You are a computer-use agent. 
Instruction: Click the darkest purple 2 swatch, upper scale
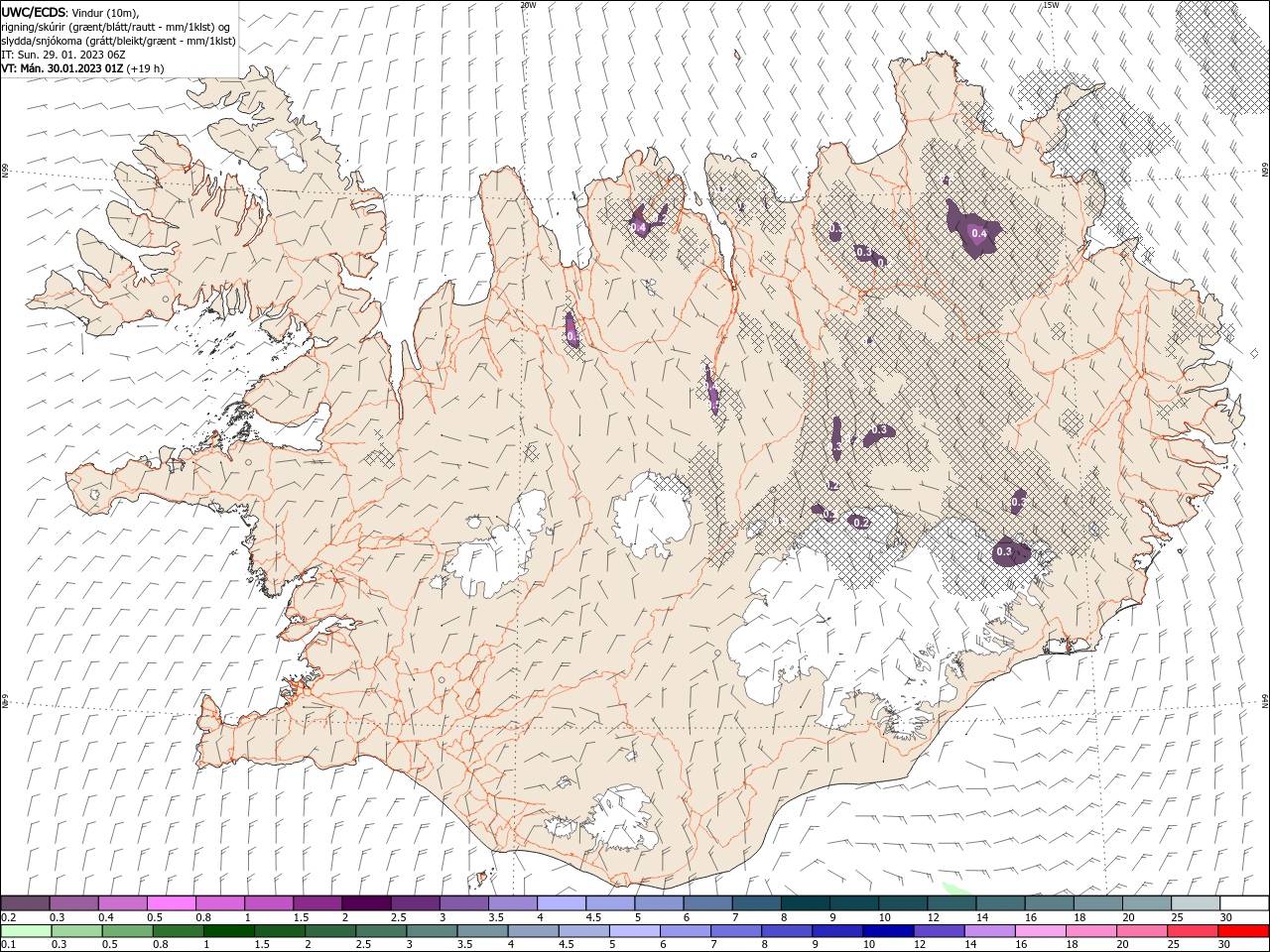click(x=365, y=902)
